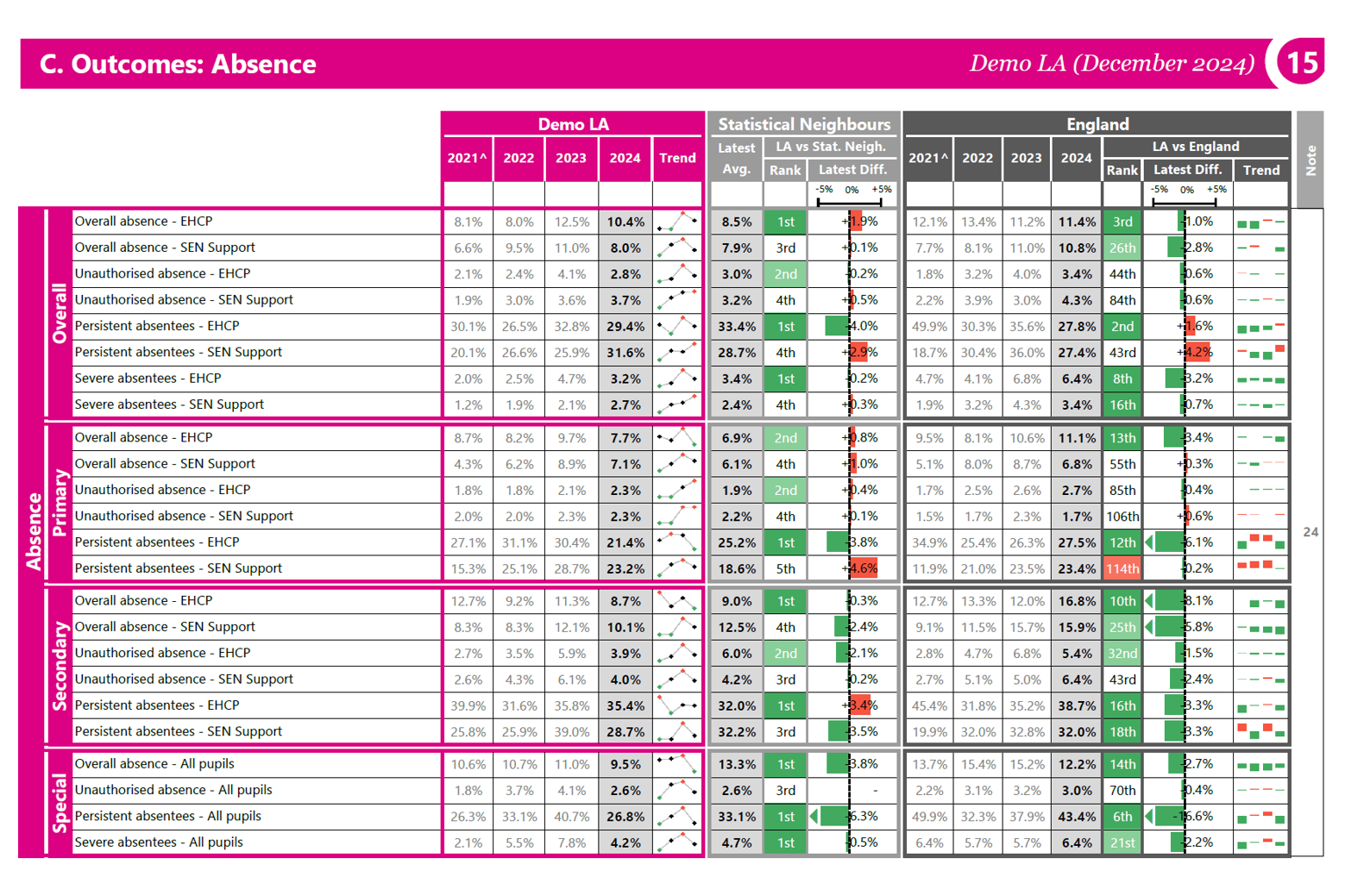Screen dimensions: 1345x896
Task: Click the Overall absence - All pupils row label
Action: (x=154, y=764)
